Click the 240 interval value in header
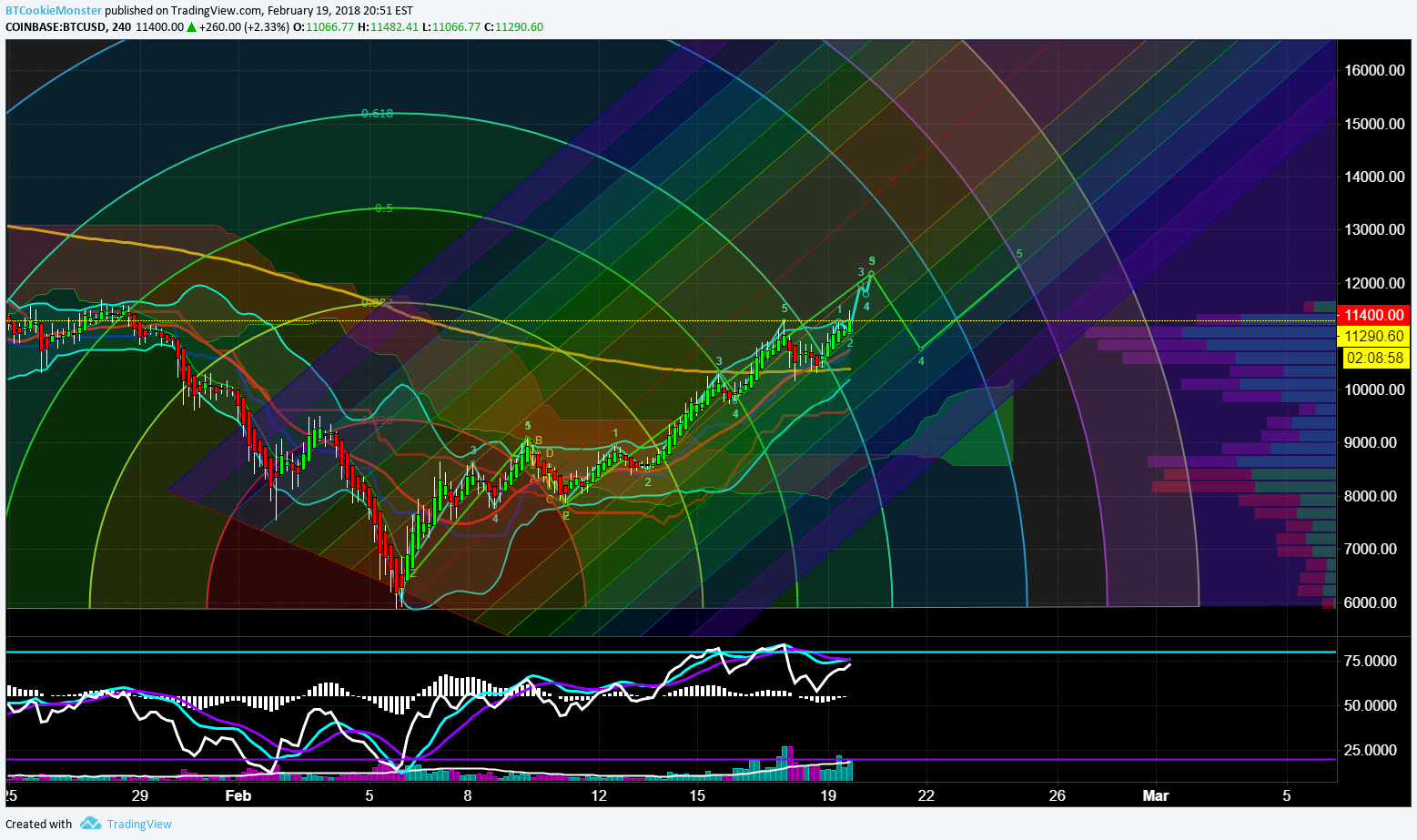Image resolution: width=1417 pixels, height=840 pixels. pyautogui.click(x=121, y=26)
